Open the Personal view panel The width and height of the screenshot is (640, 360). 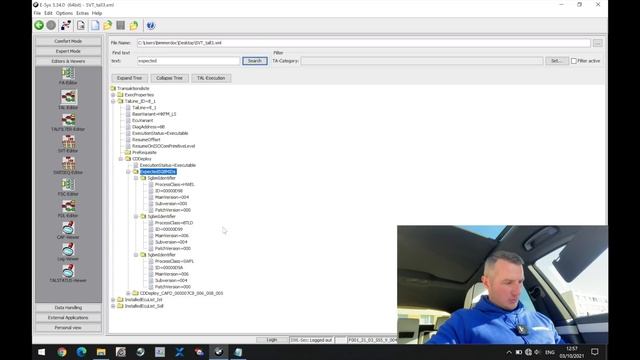(68, 327)
